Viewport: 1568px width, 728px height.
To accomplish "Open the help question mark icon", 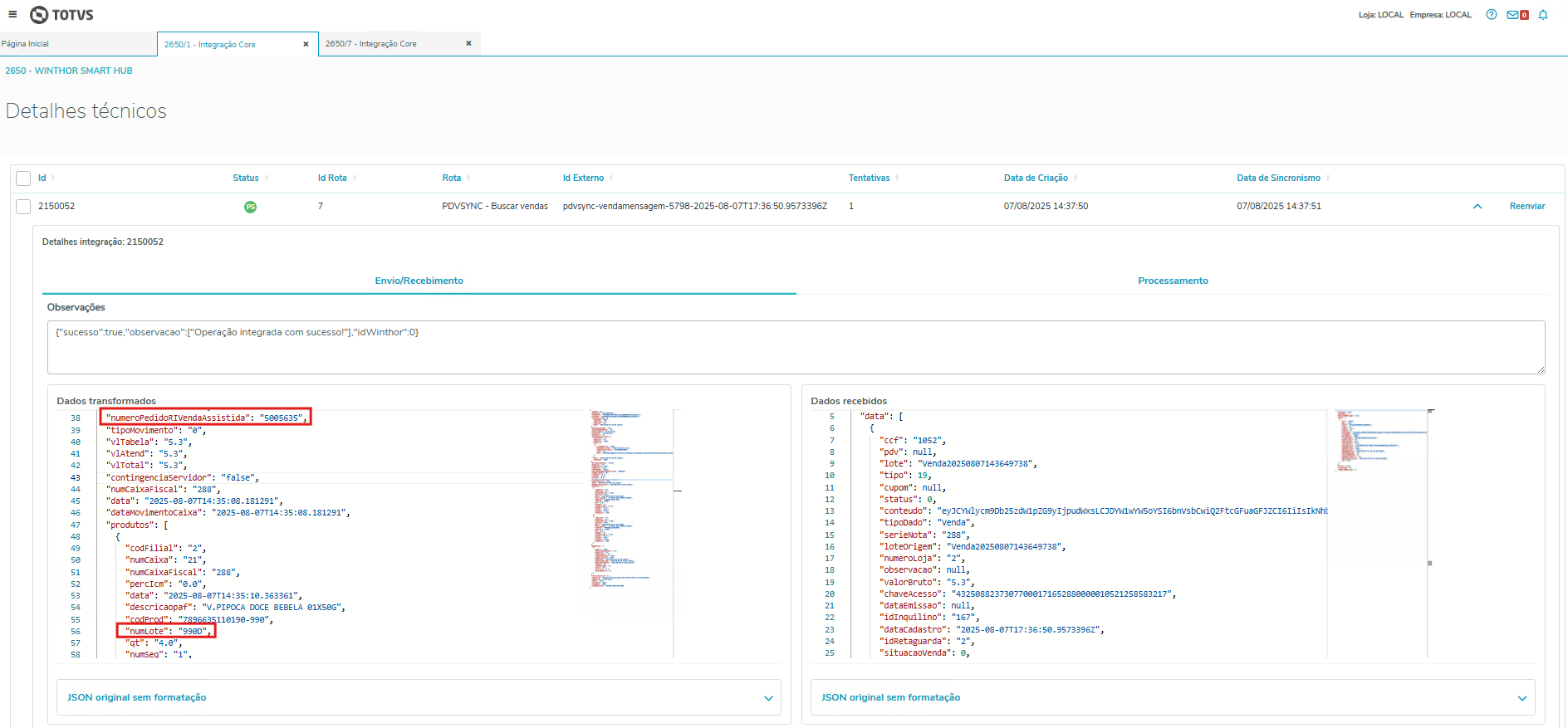I will coord(1492,15).
